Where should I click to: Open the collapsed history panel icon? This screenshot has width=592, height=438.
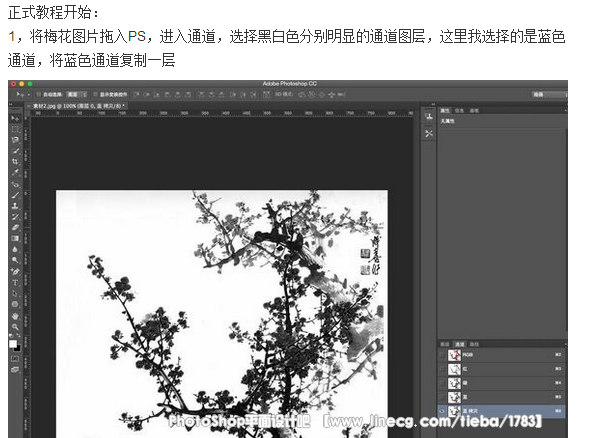[429, 117]
